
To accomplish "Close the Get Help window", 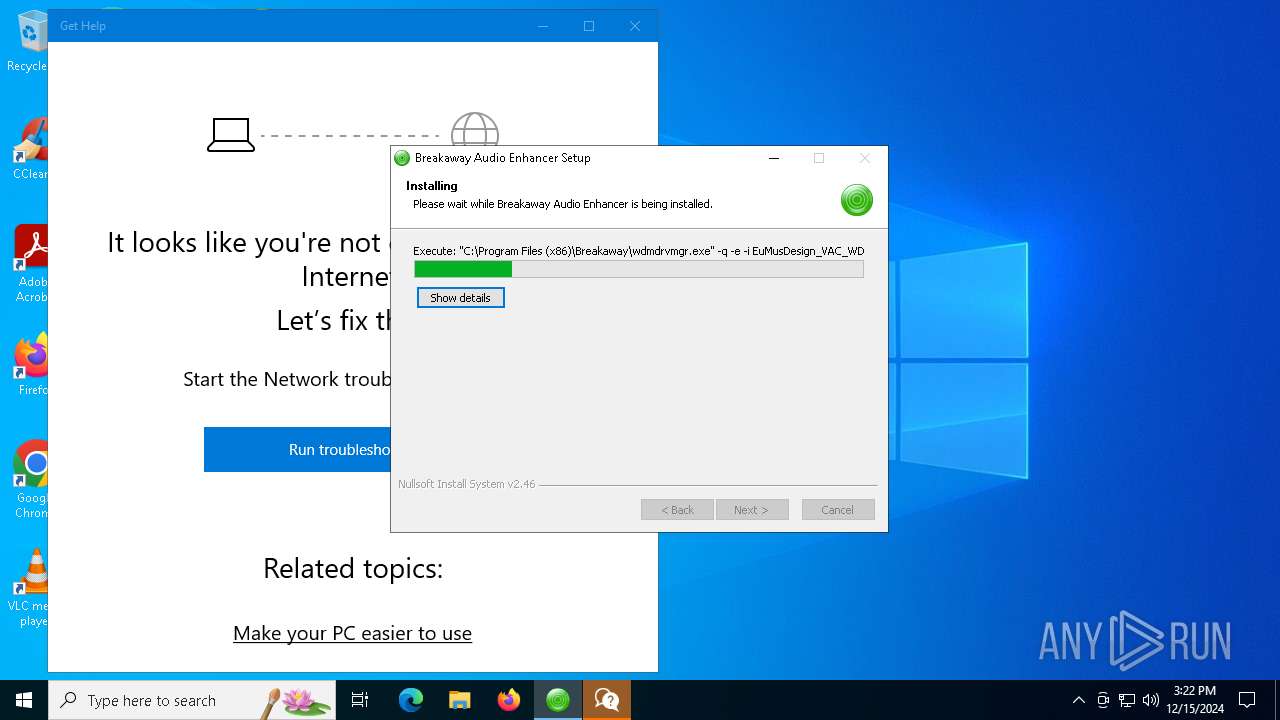I will click(x=635, y=26).
